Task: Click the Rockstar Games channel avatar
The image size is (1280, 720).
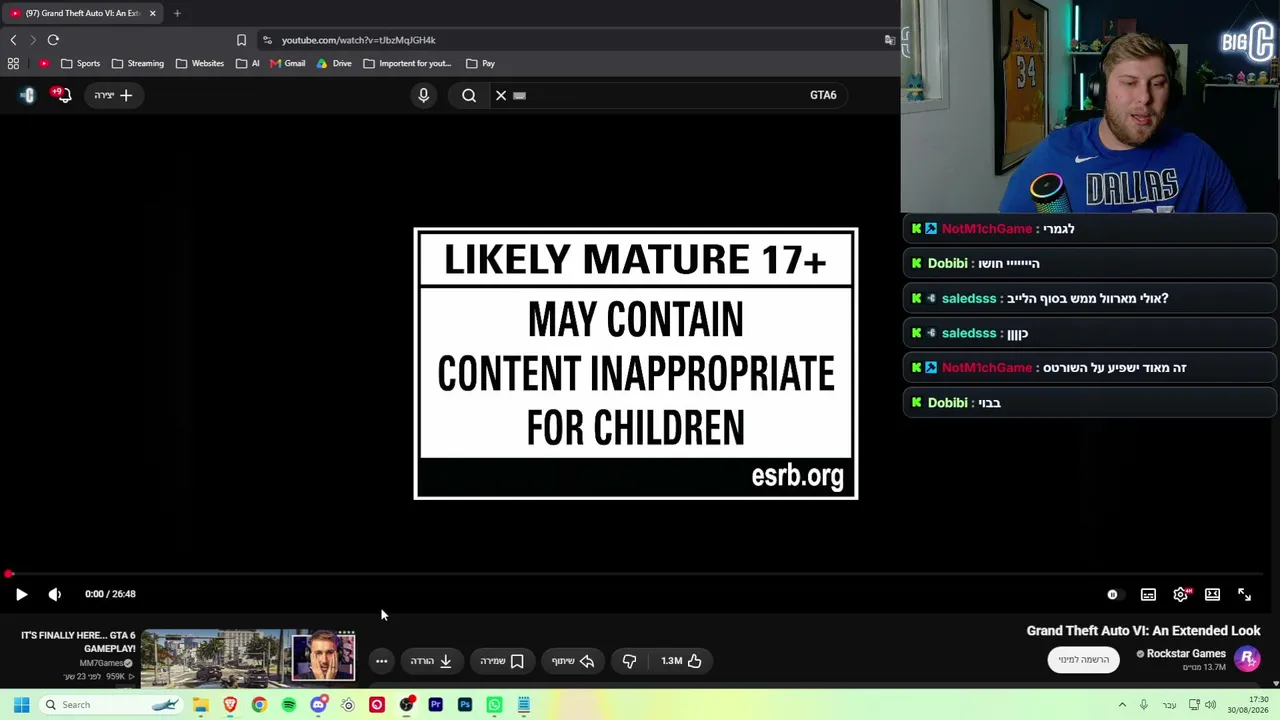Action: (x=1247, y=658)
